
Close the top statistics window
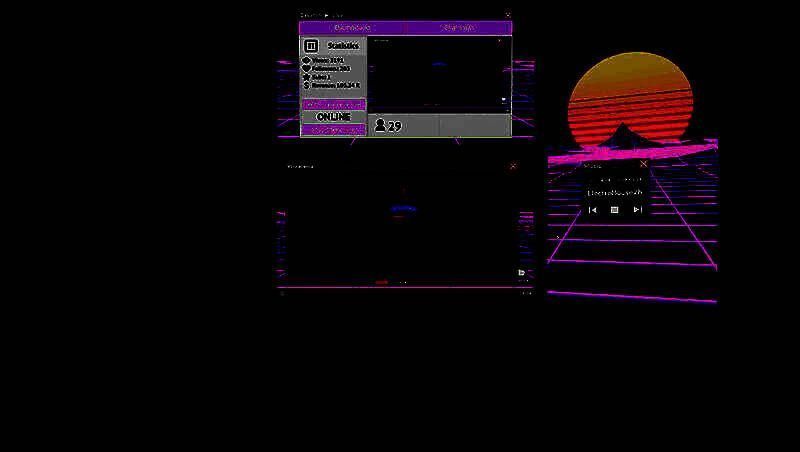[x=507, y=15]
